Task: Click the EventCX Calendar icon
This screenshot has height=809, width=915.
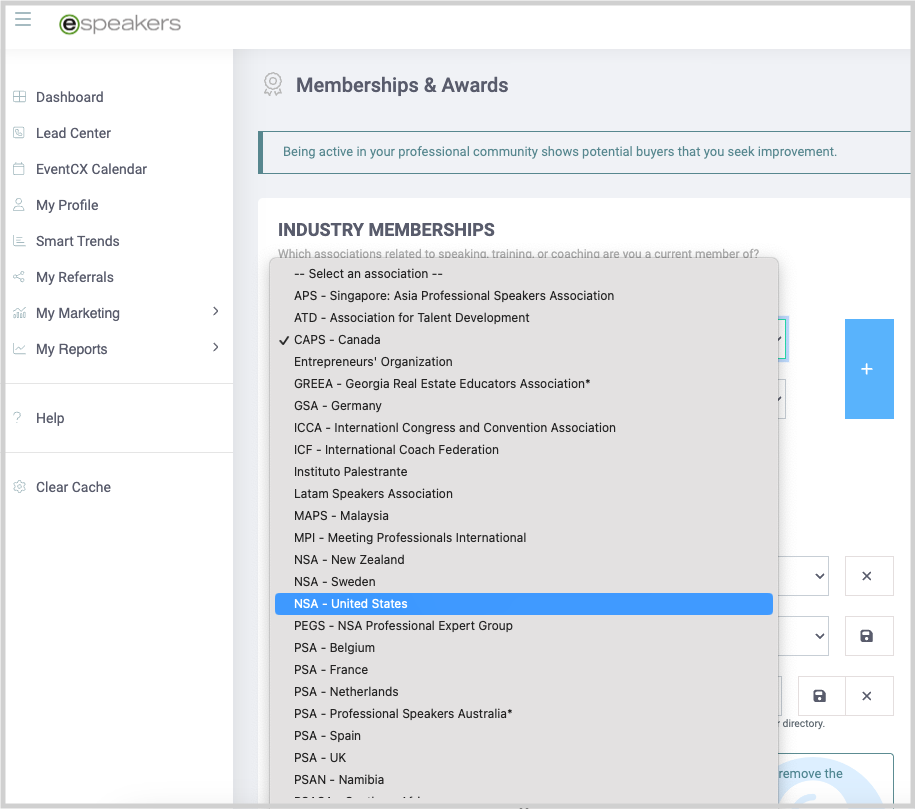Action: pos(19,169)
